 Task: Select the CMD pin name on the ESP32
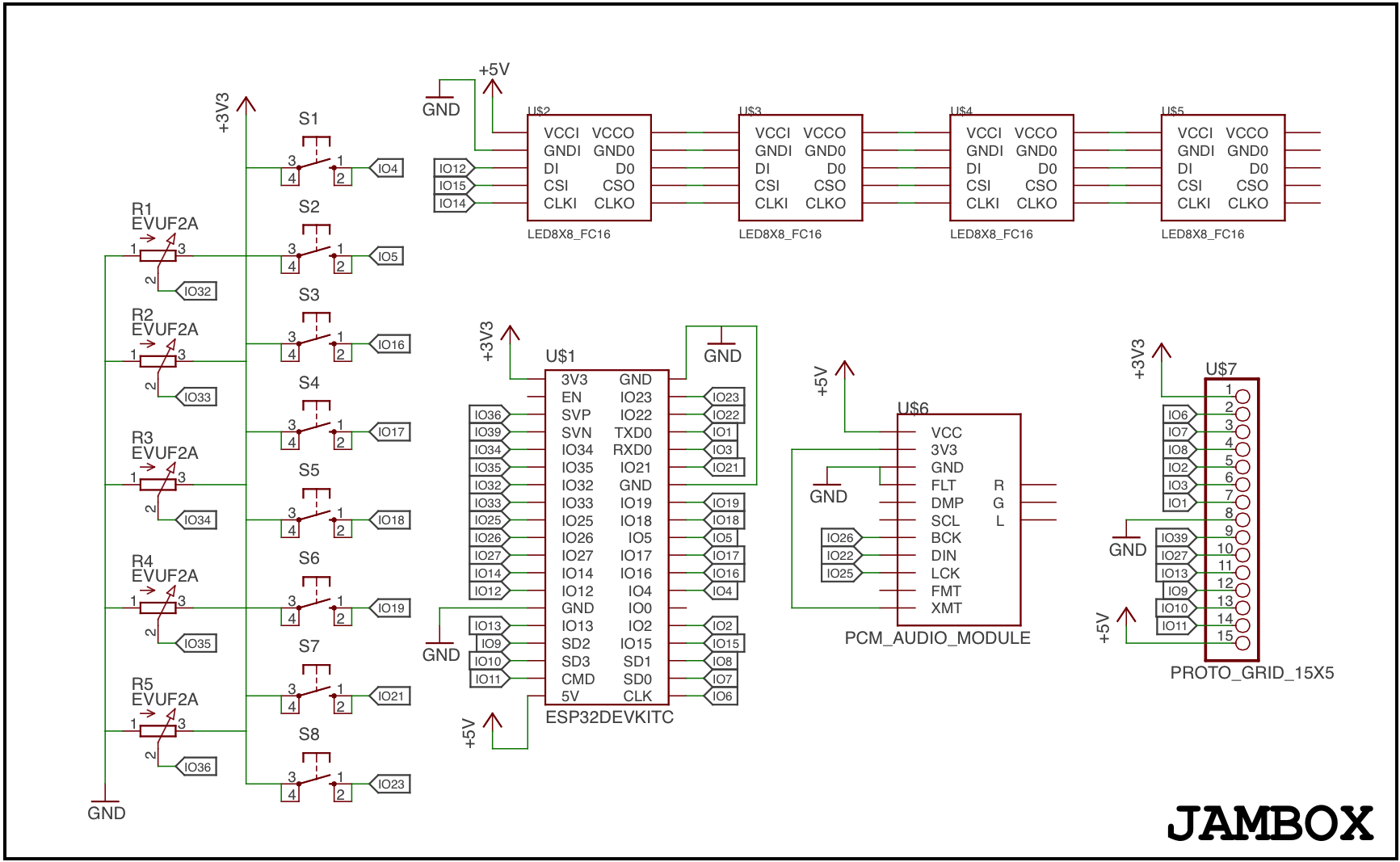tap(578, 679)
